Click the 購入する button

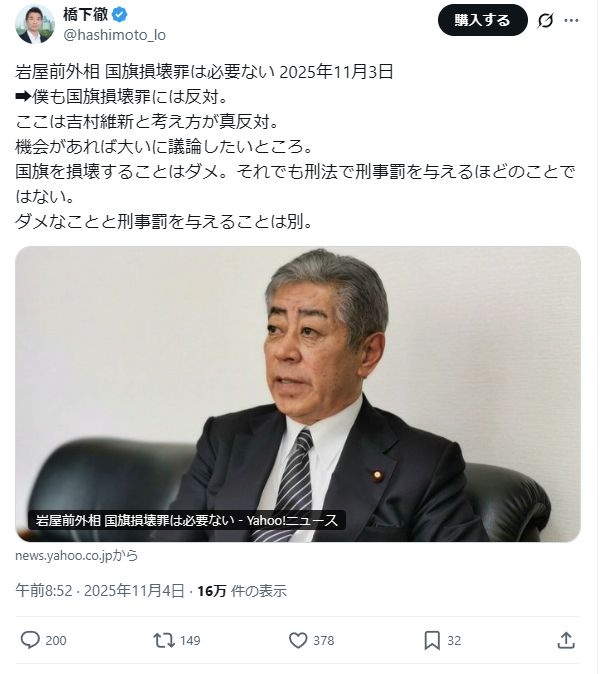(x=482, y=20)
